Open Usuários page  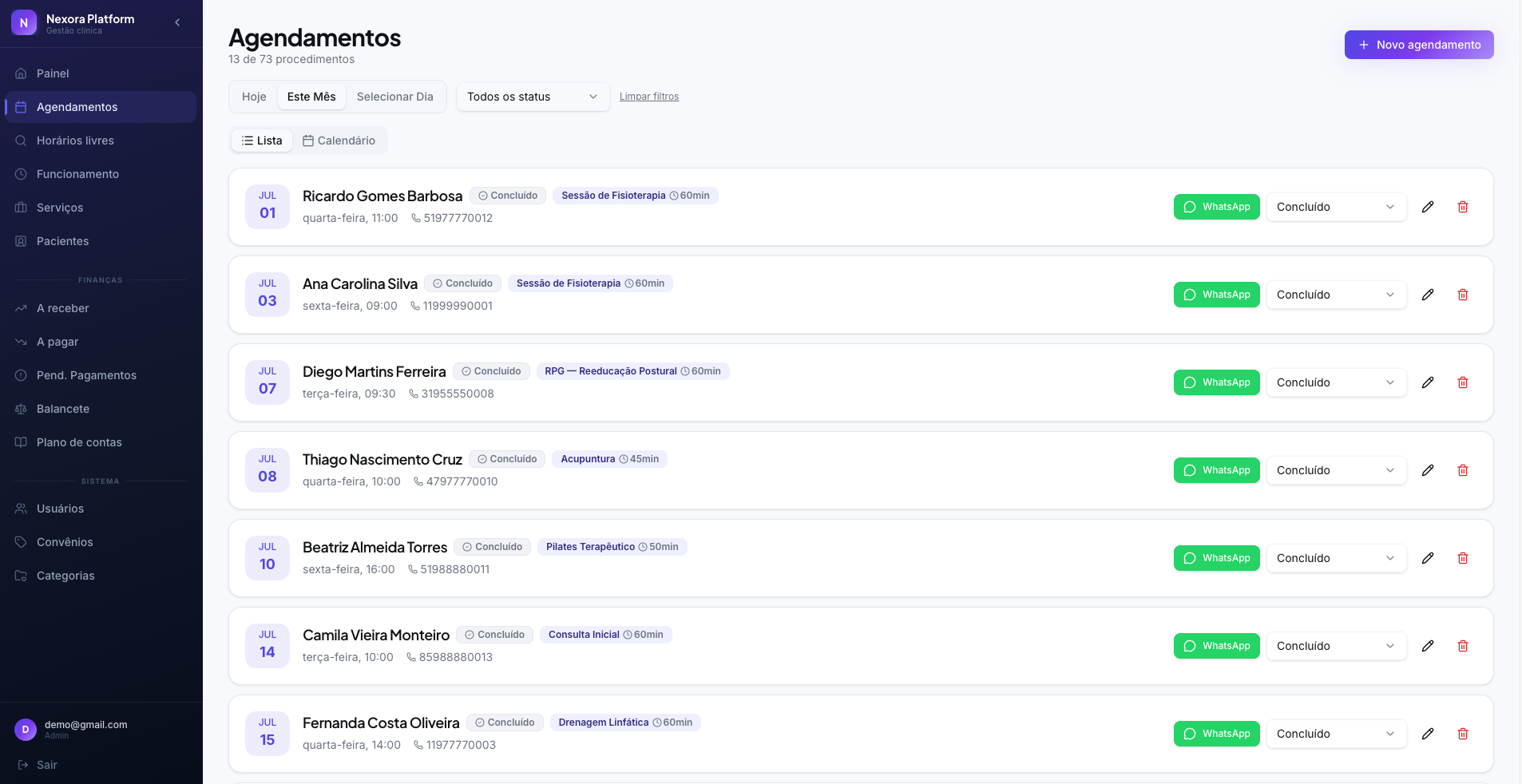tap(101, 509)
